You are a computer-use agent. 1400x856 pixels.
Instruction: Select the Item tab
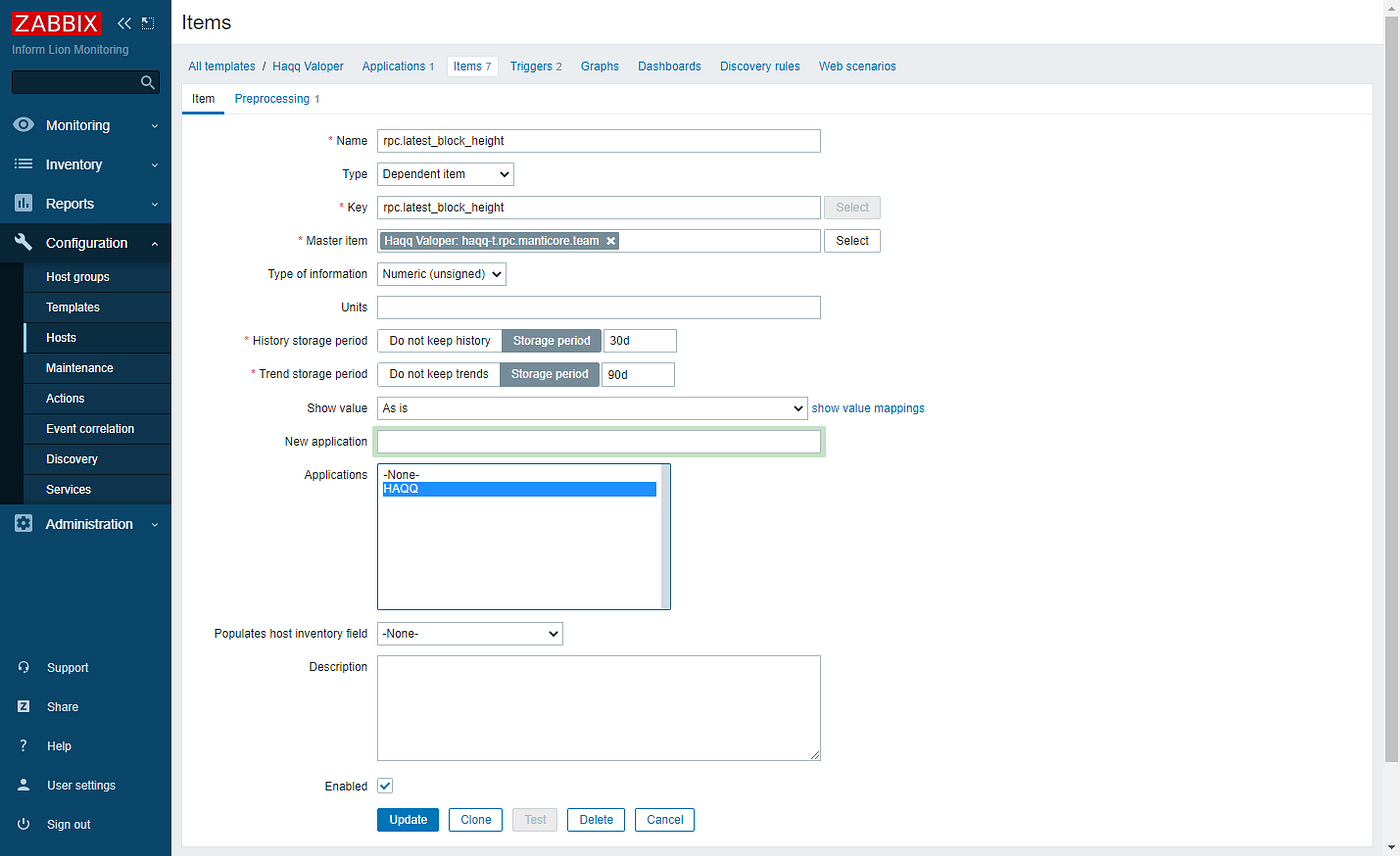point(203,99)
